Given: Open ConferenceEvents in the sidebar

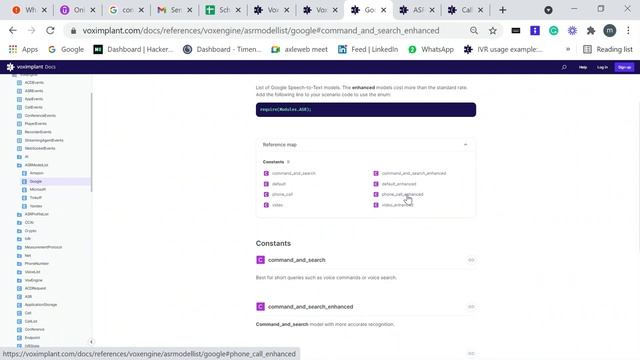Looking at the screenshot, I should (40, 116).
